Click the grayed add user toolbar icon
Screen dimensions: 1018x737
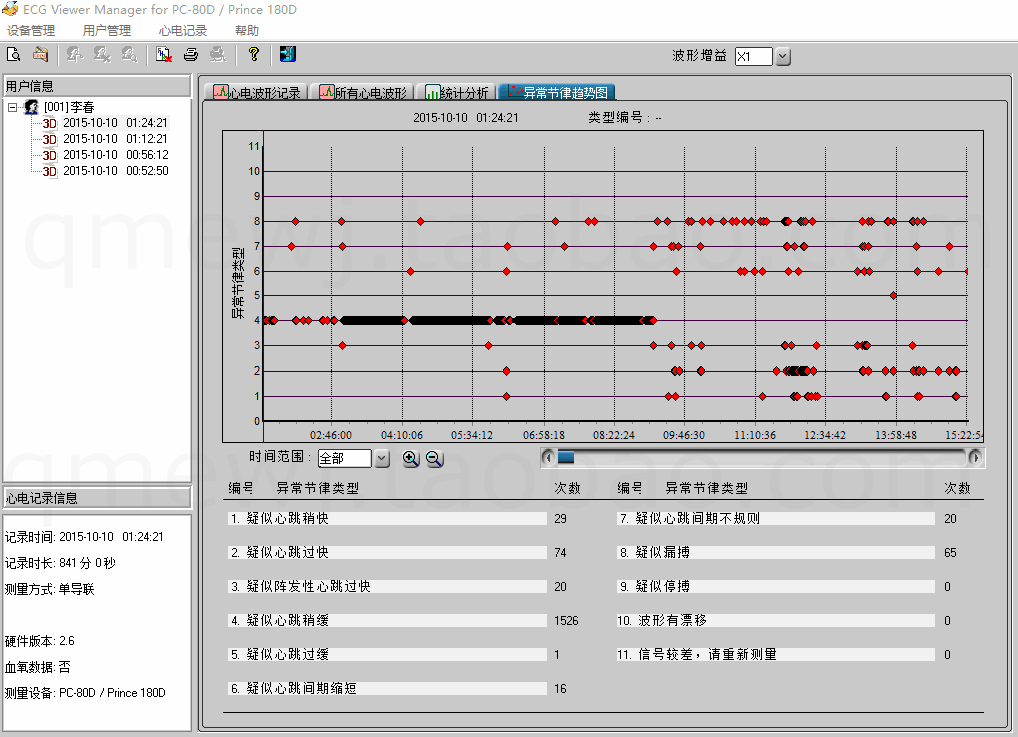point(75,55)
